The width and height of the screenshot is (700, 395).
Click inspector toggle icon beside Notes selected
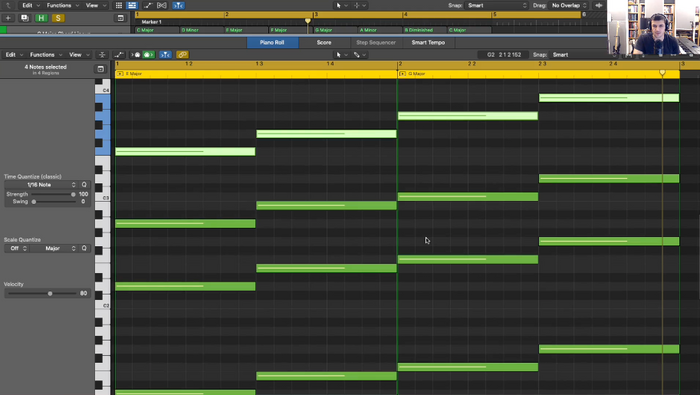100,69
